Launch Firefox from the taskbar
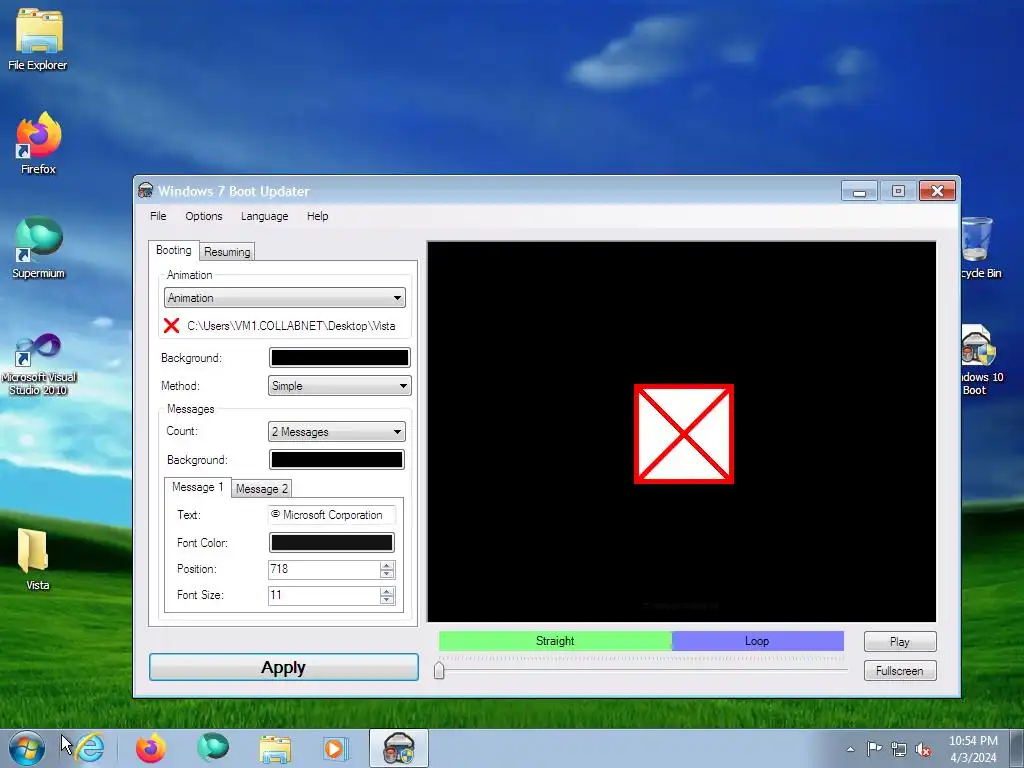This screenshot has width=1024, height=768. pos(151,748)
